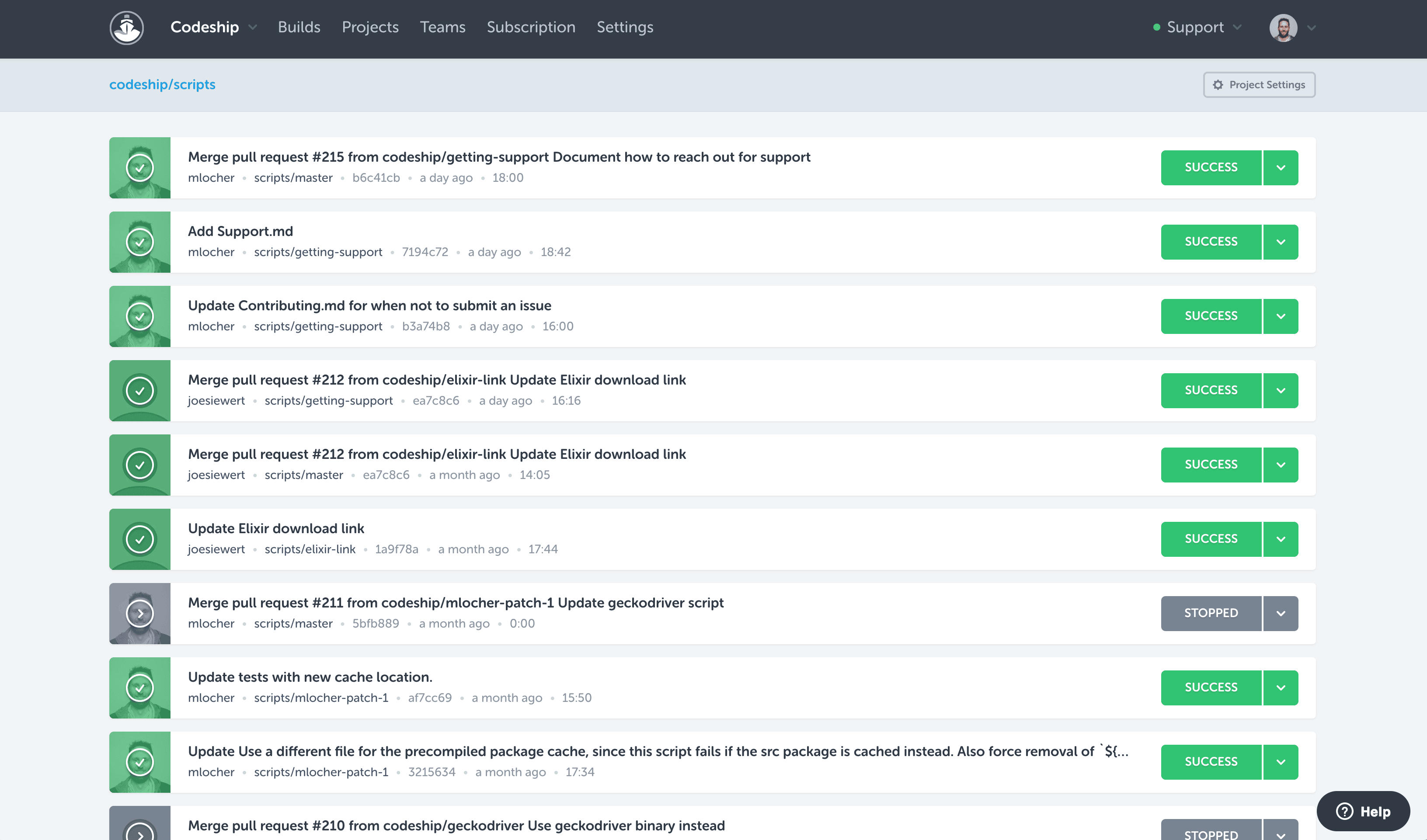Open the Subscription menu item
Viewport: 1427px width, 840px height.
[x=531, y=27]
